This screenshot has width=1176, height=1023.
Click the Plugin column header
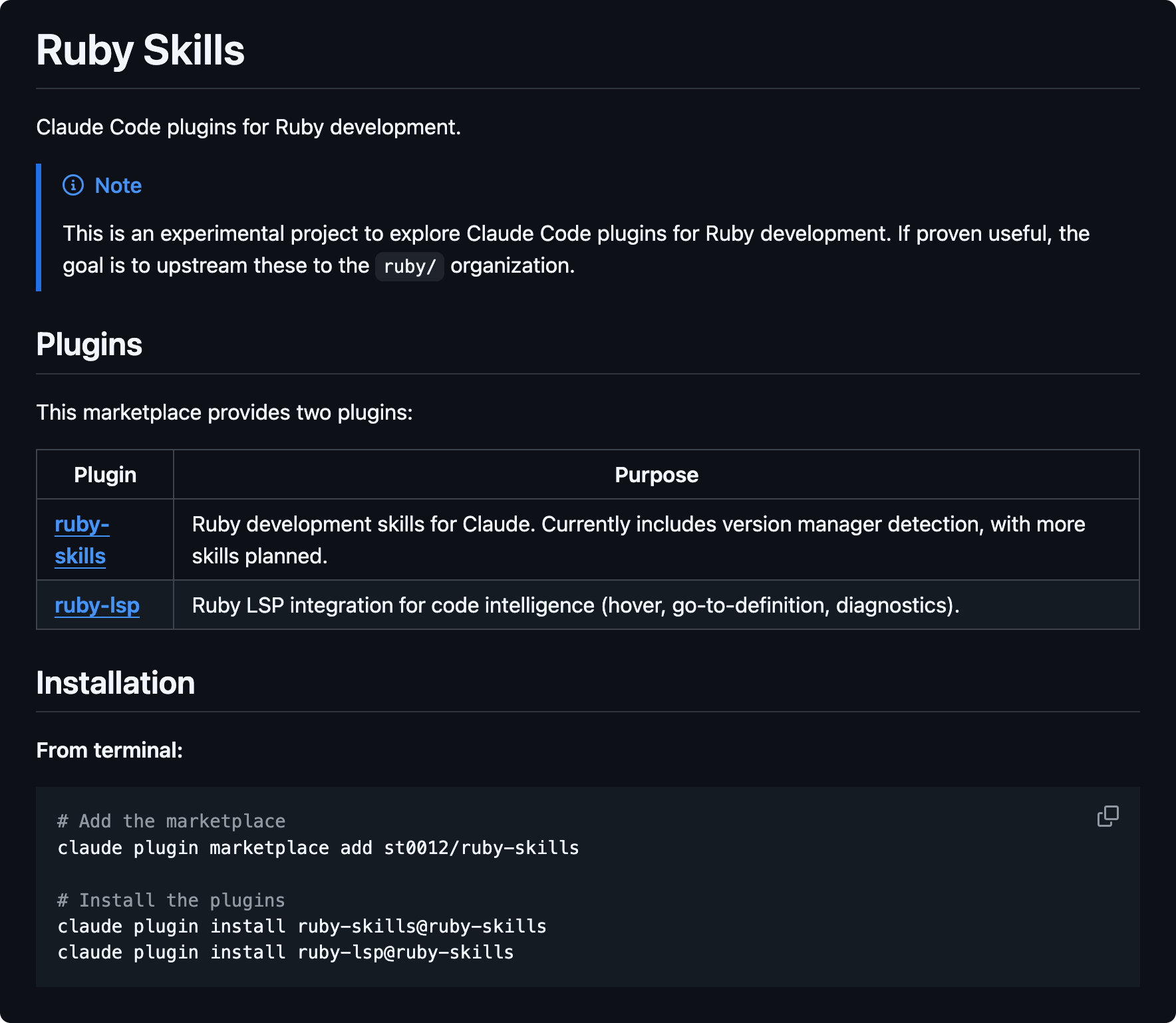tap(105, 475)
